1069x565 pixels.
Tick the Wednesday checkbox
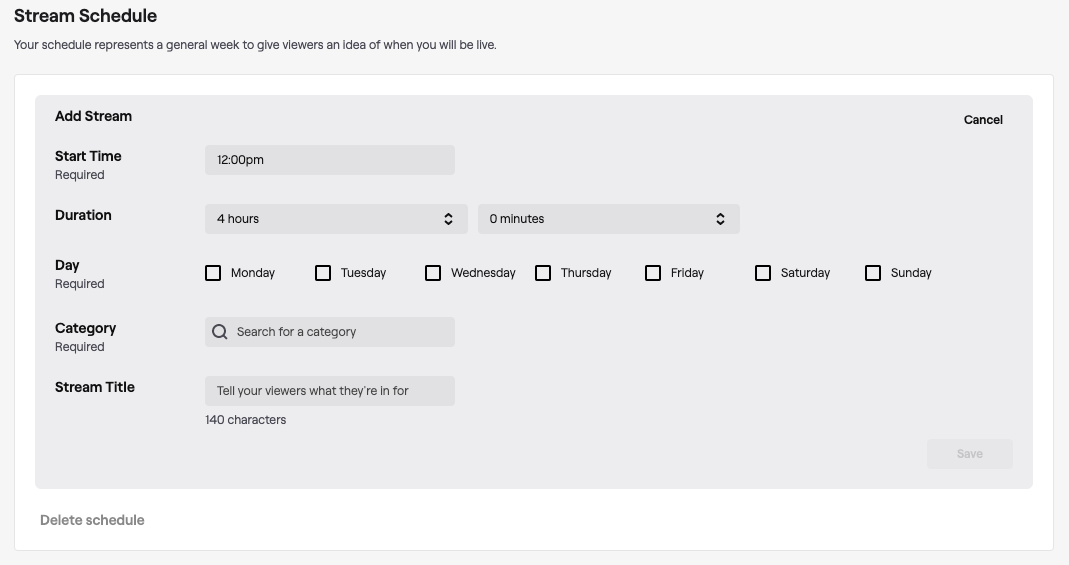click(433, 273)
